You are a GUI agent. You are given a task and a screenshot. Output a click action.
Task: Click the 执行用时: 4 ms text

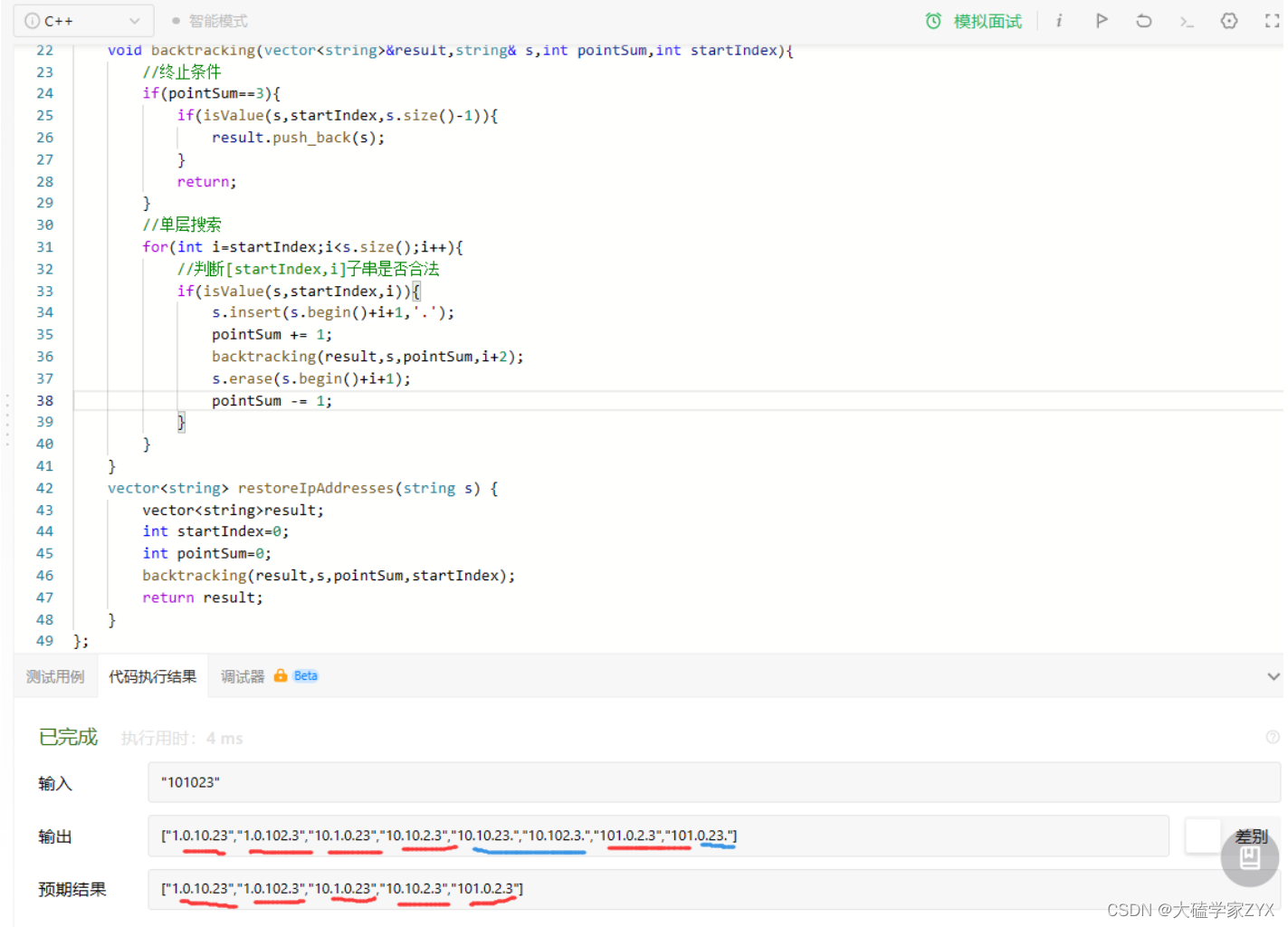click(182, 738)
